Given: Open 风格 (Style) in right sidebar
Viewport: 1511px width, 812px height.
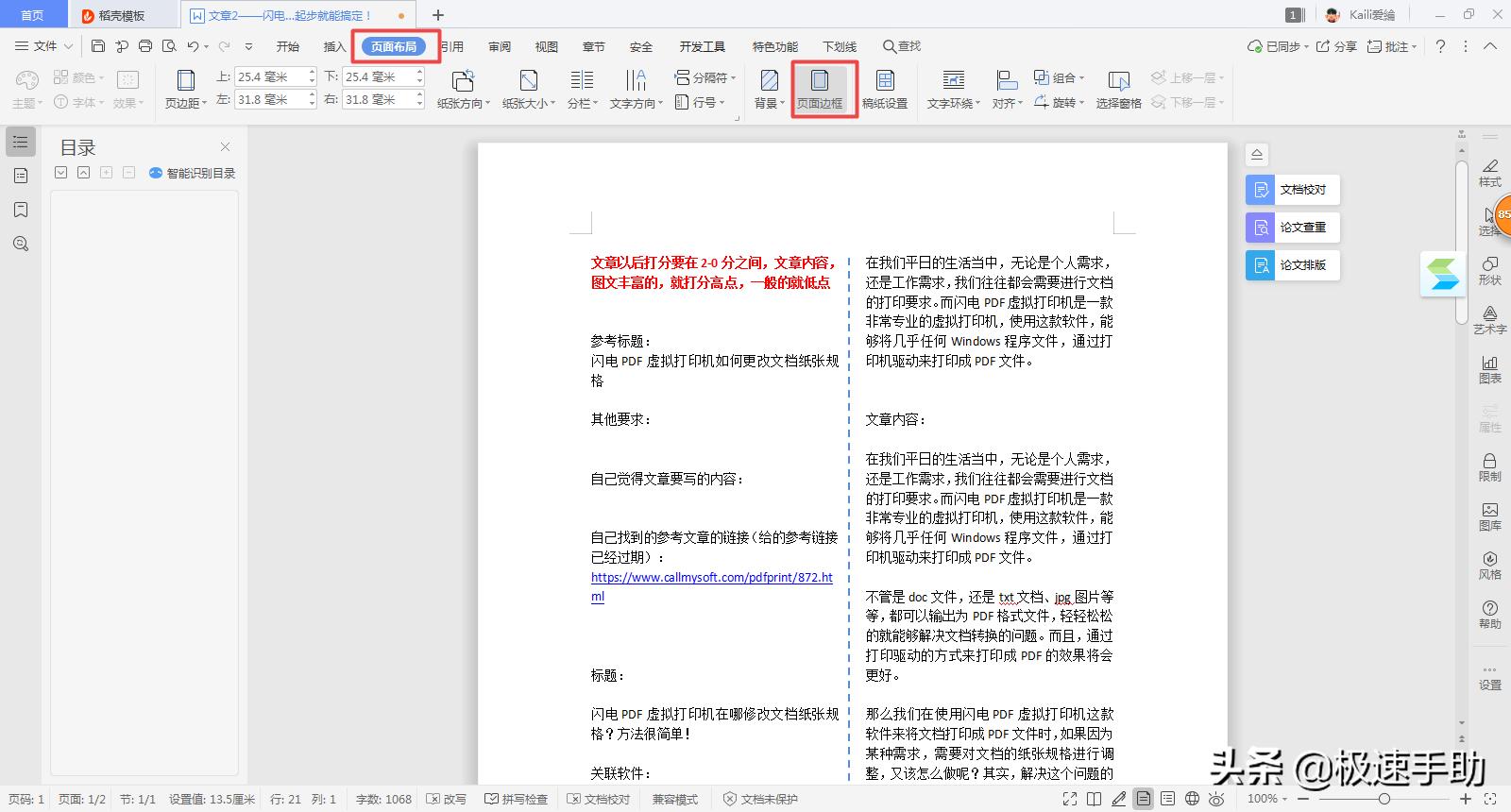Looking at the screenshot, I should point(1489,565).
